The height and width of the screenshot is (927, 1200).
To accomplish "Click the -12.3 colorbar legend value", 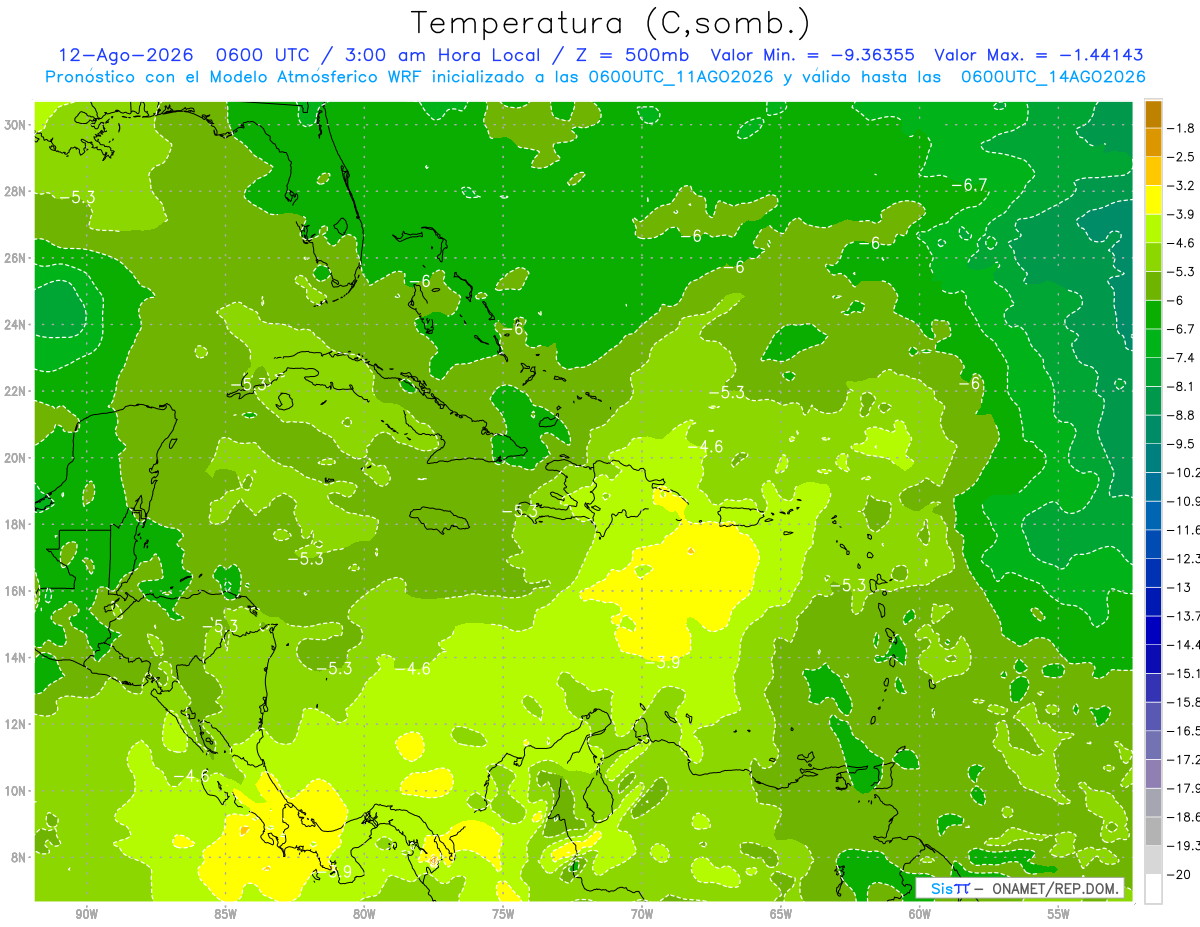I will (x=1185, y=558).
